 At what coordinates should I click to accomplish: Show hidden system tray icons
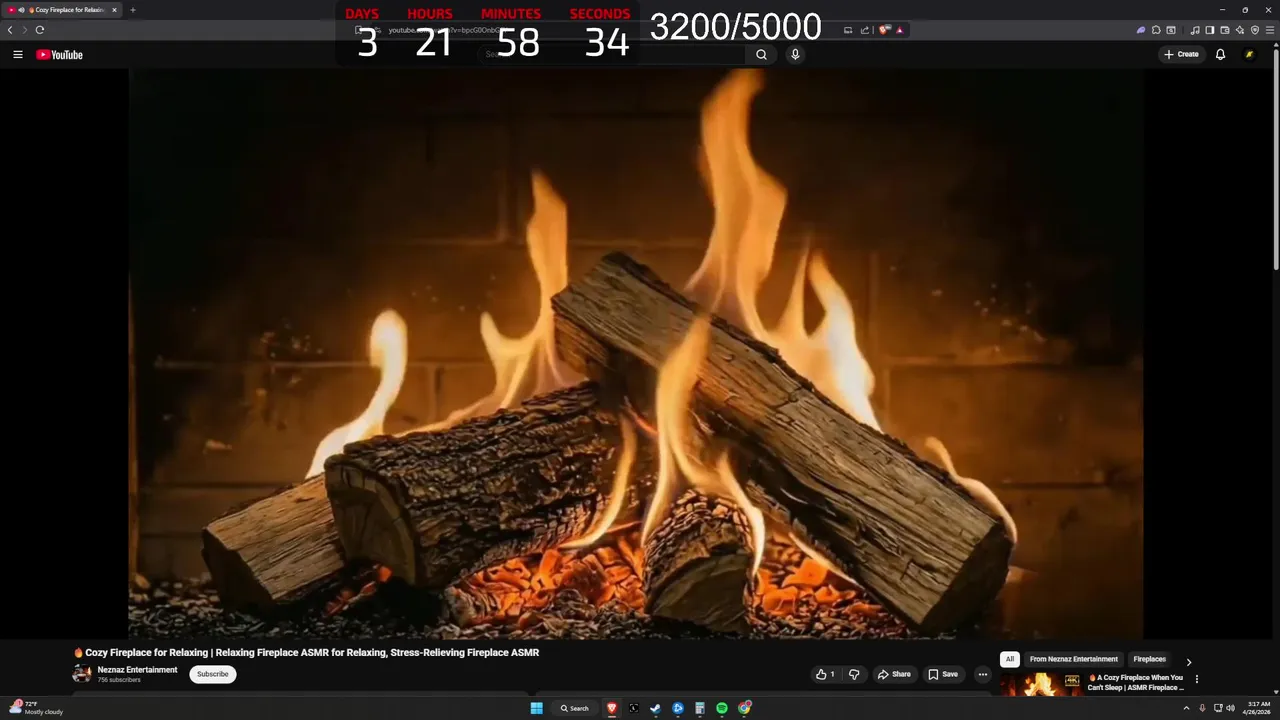(x=1187, y=708)
